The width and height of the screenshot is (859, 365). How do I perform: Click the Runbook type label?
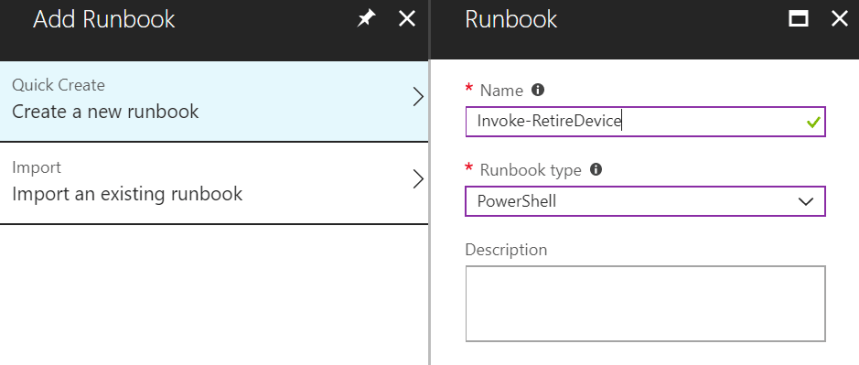click(530, 170)
